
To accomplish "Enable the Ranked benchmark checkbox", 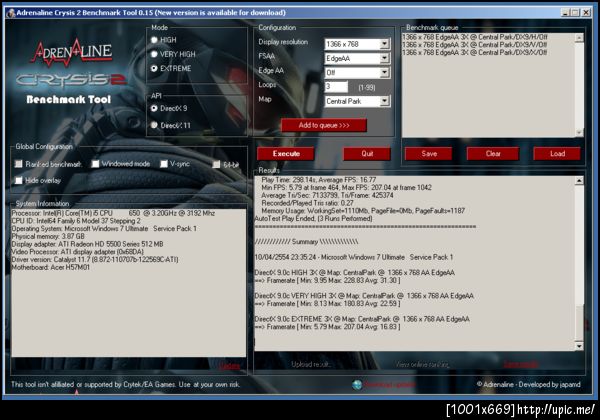I will (18, 164).
